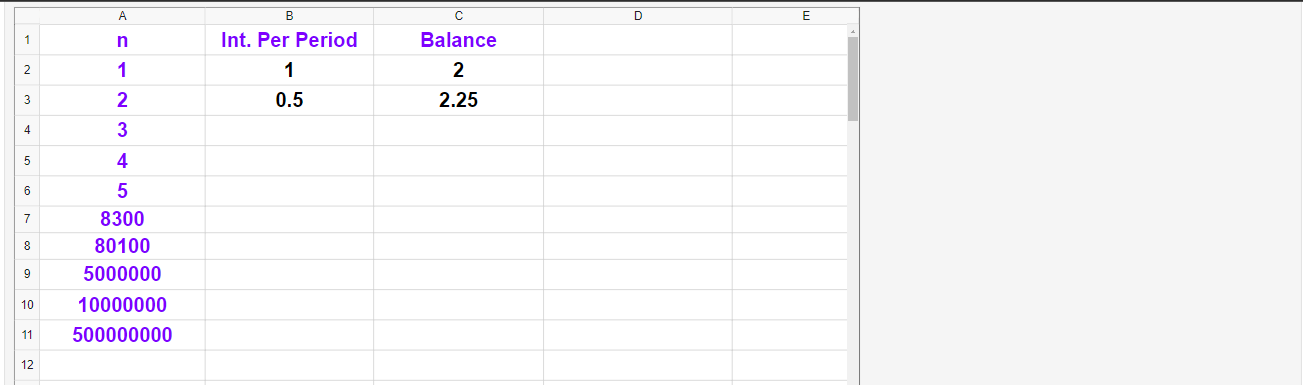Screen dimensions: 1303x385
Task: Click the cell with n value 5
Action: coord(122,190)
